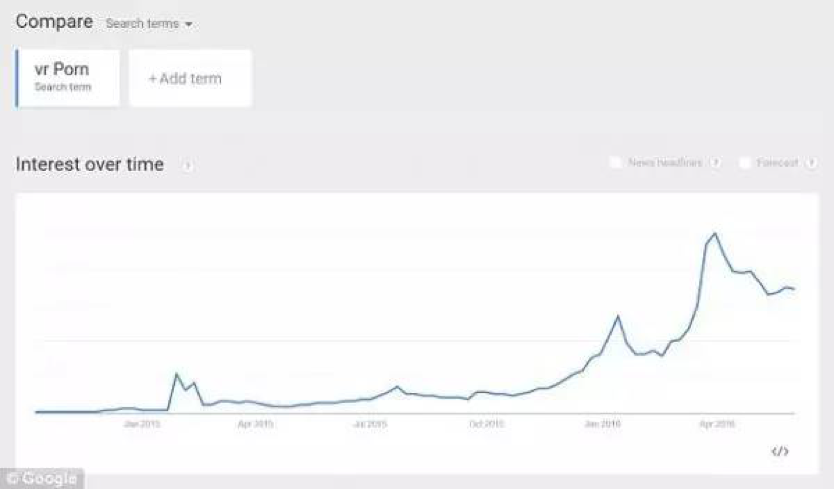Screen dimensions: 834x489
Task: Click the early 2015 spike on the graph
Action: [x=177, y=374]
